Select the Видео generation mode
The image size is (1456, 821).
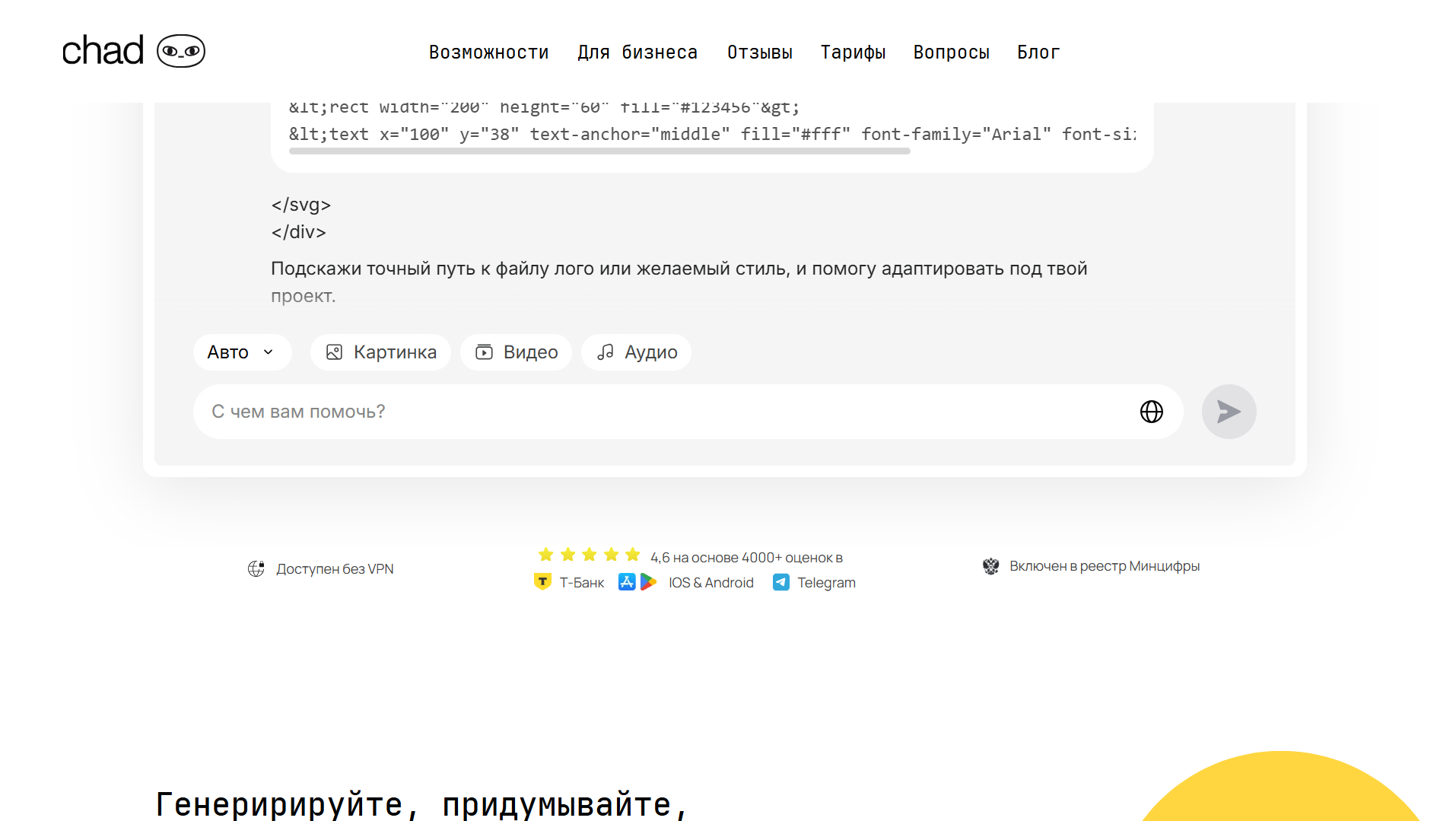(516, 352)
